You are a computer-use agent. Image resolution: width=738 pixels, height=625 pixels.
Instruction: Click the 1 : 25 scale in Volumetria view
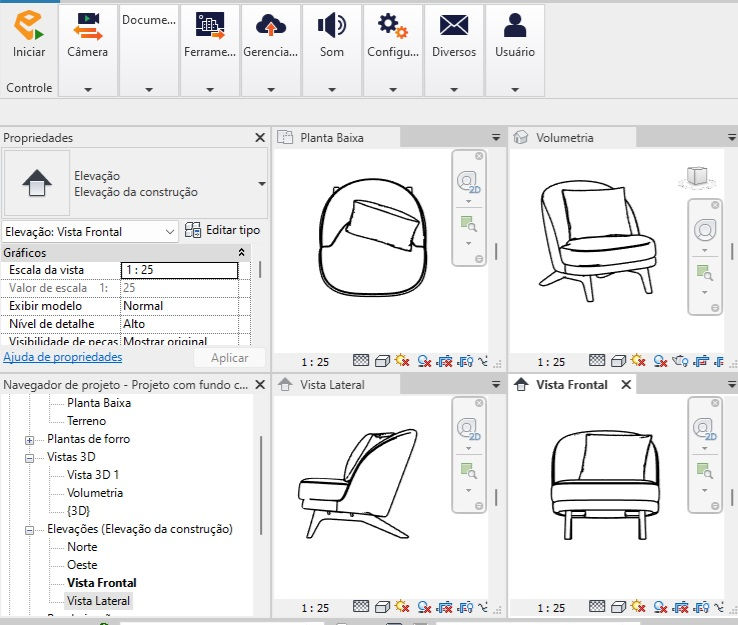[551, 361]
